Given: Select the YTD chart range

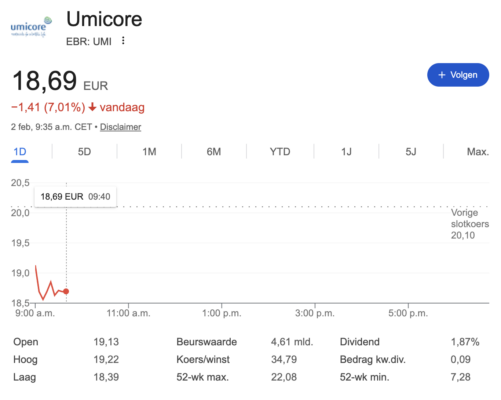Looking at the screenshot, I should click(x=280, y=152).
